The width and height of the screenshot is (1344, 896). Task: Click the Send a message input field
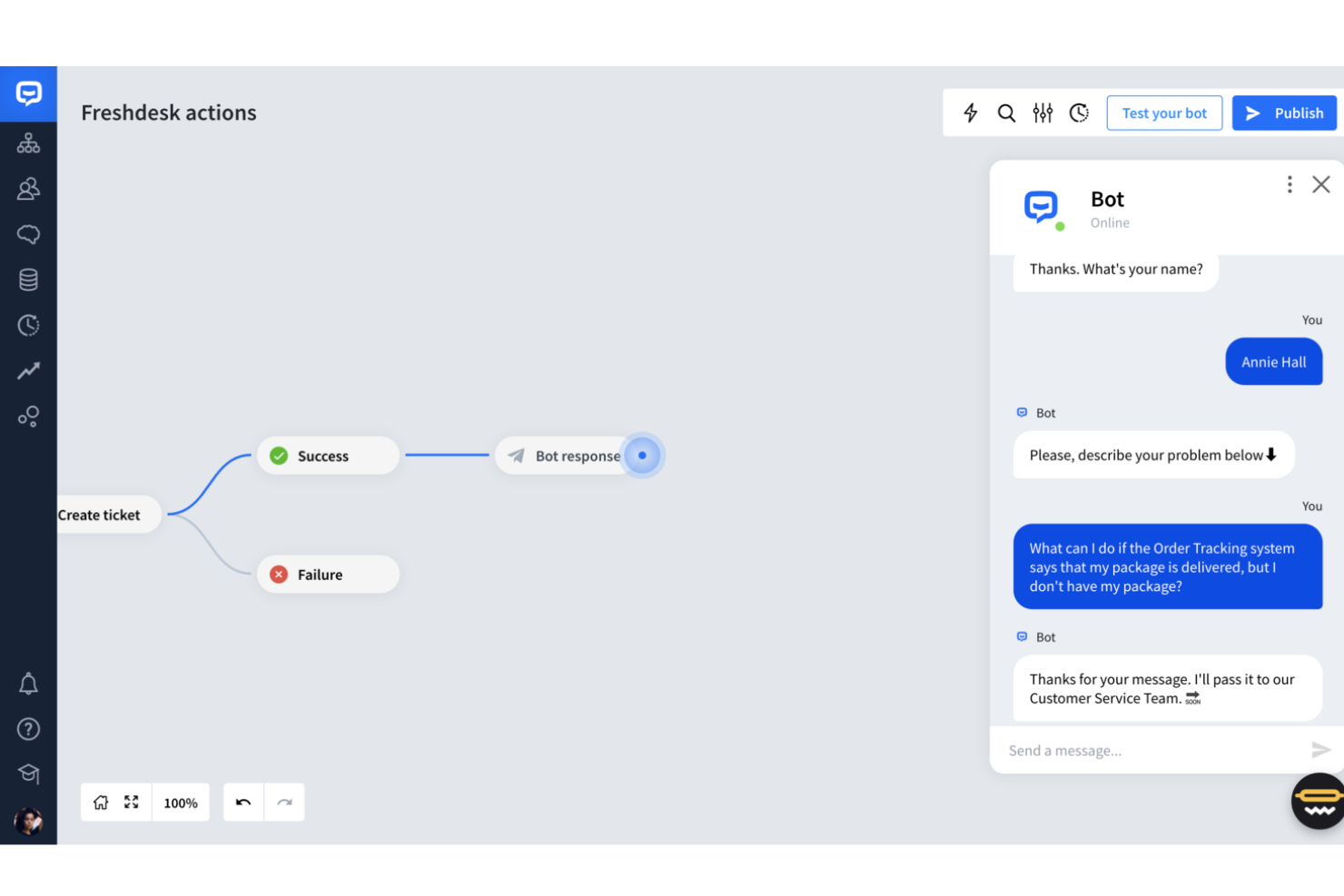click(x=1135, y=750)
